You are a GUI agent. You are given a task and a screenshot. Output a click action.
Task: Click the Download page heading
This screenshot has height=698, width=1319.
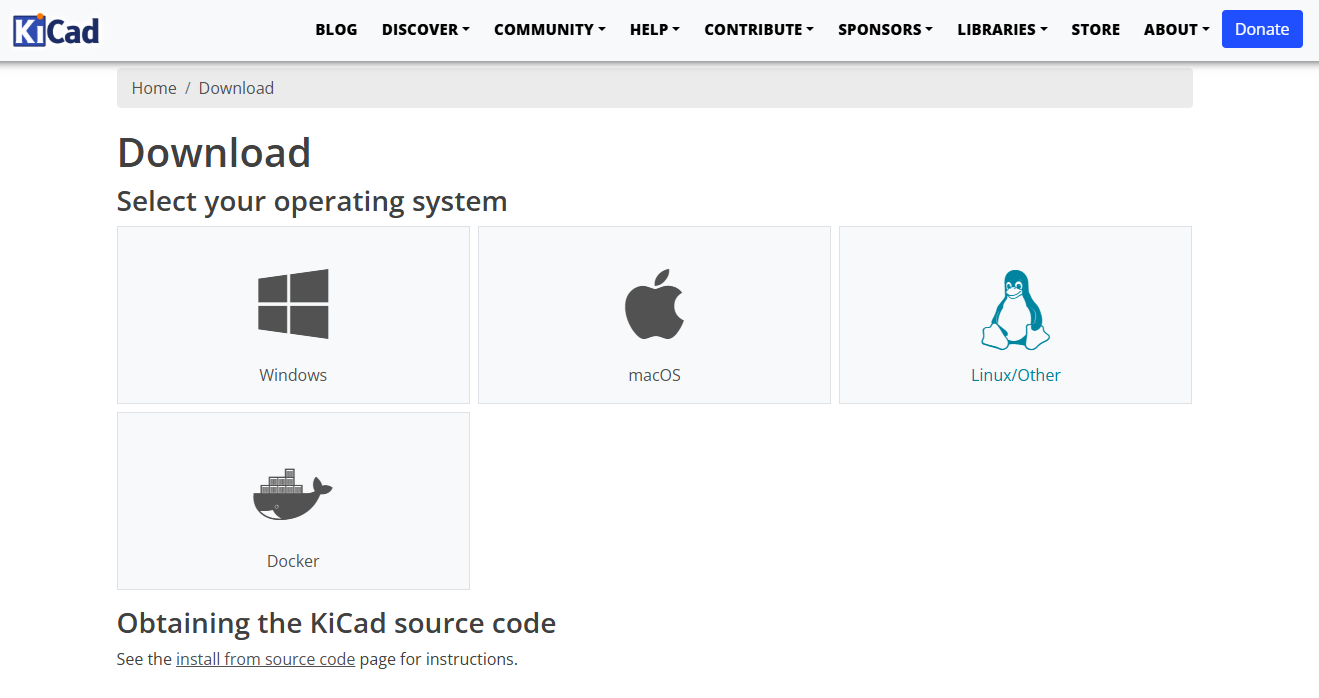(x=214, y=152)
